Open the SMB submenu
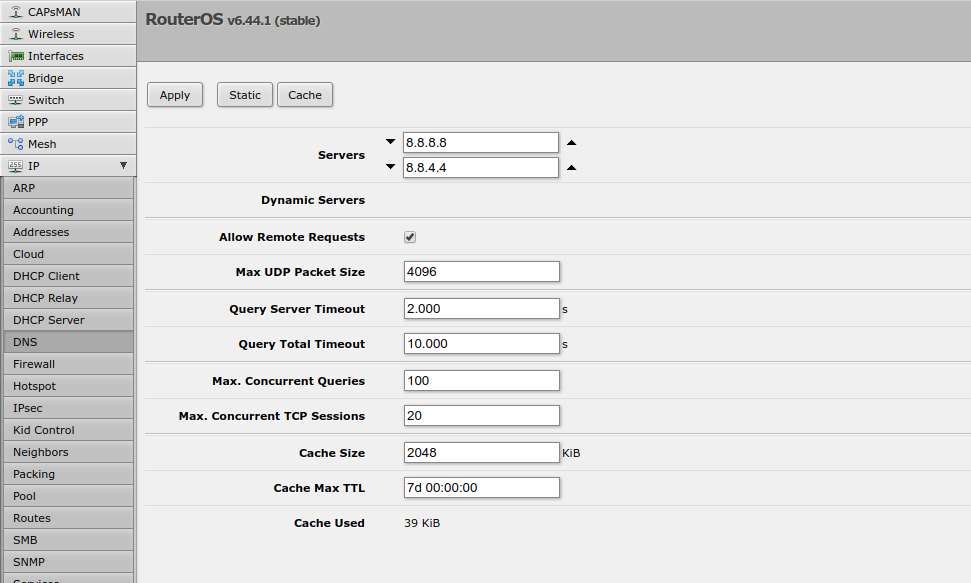971x583 pixels. [68, 540]
